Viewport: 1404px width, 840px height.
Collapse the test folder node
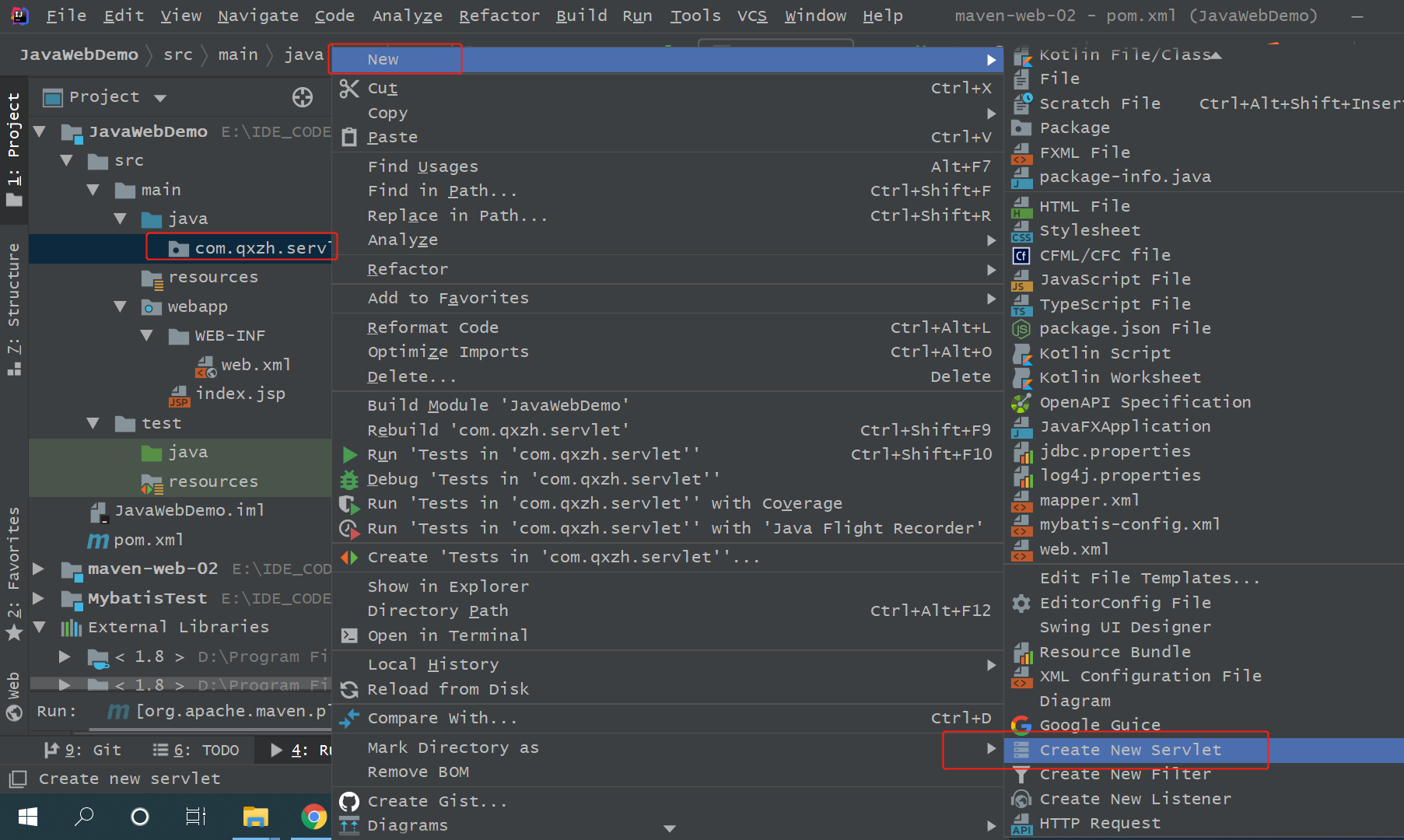click(x=93, y=424)
